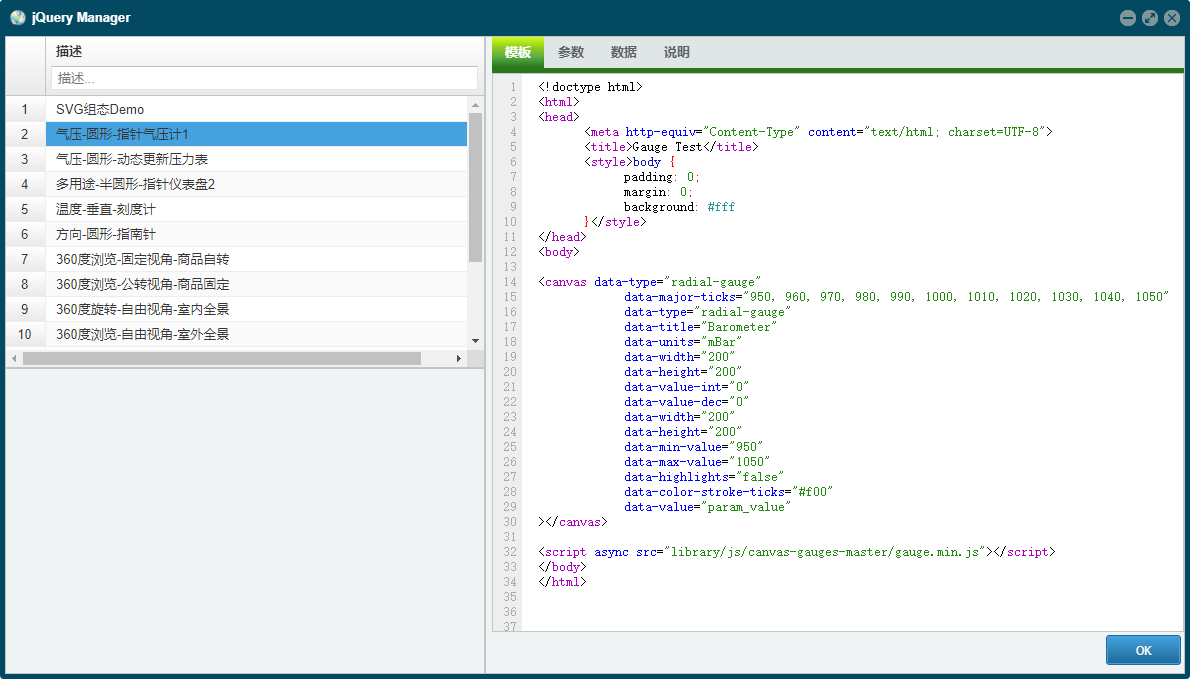
Task: Click the list's horizontal scrollbar thumb
Action: click(222, 358)
